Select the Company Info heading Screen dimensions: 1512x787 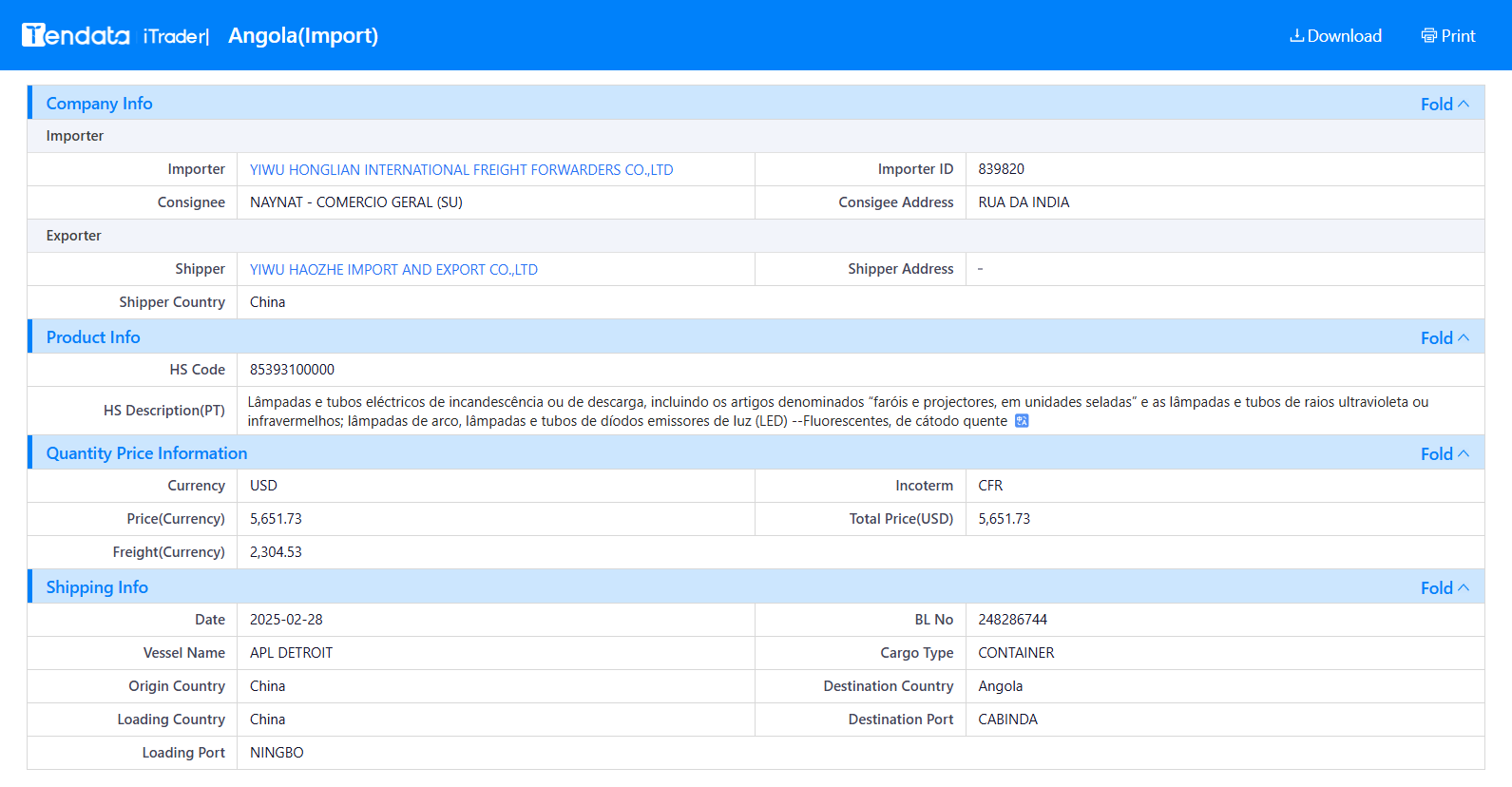tap(99, 104)
